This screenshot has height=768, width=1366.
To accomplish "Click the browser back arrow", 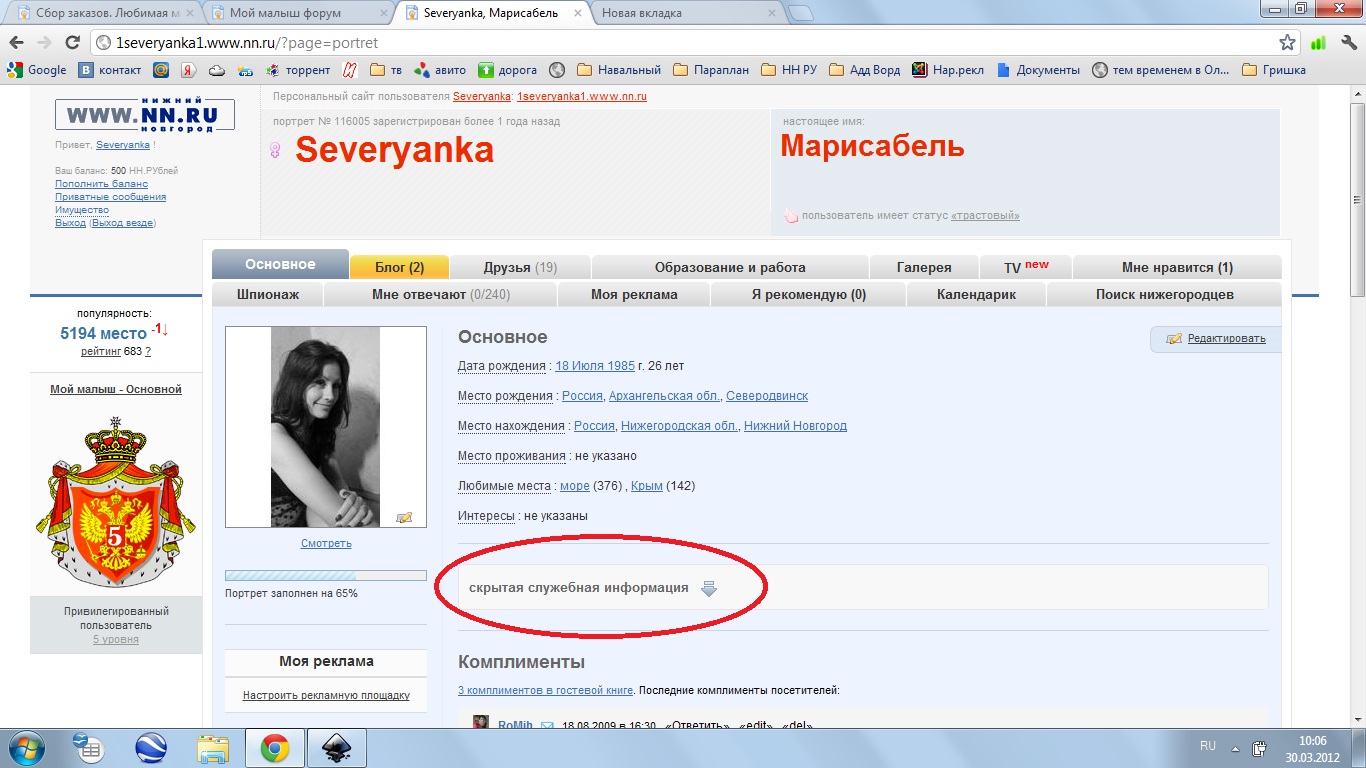I will (x=16, y=43).
